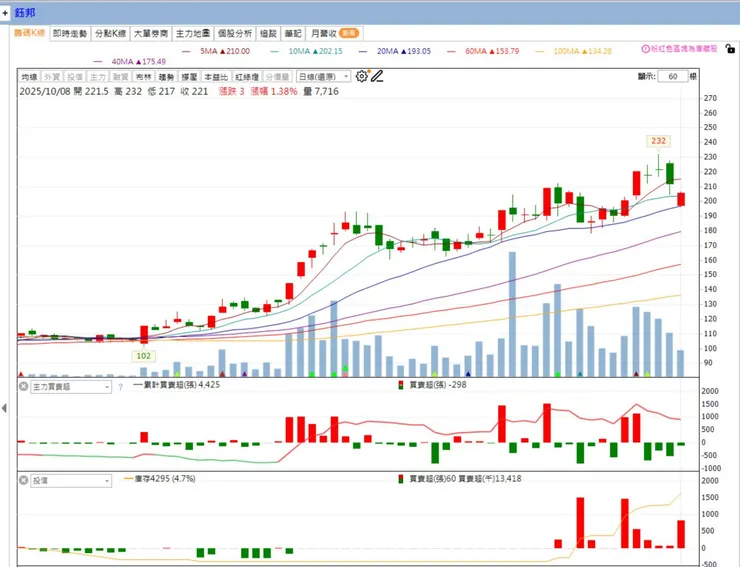Click the 買賣超(張) -298 label
The image size is (740, 567).
[437, 385]
